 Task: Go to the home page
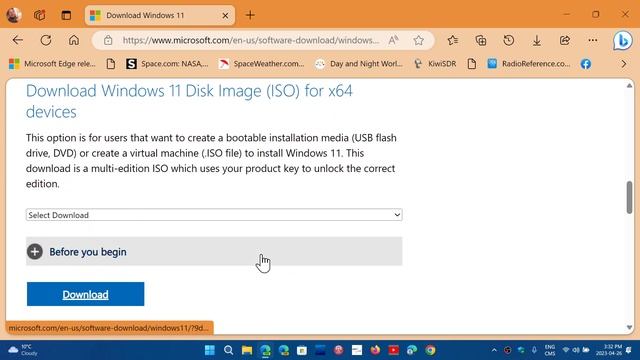coord(74,40)
